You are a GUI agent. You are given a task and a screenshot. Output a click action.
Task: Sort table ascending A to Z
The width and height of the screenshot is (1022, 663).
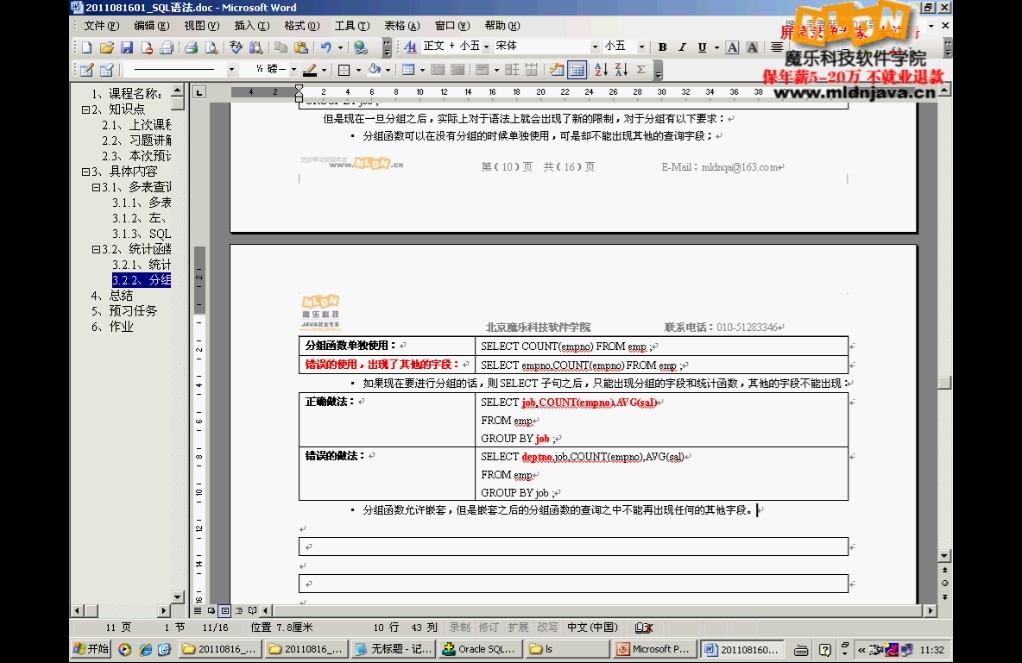[601, 70]
